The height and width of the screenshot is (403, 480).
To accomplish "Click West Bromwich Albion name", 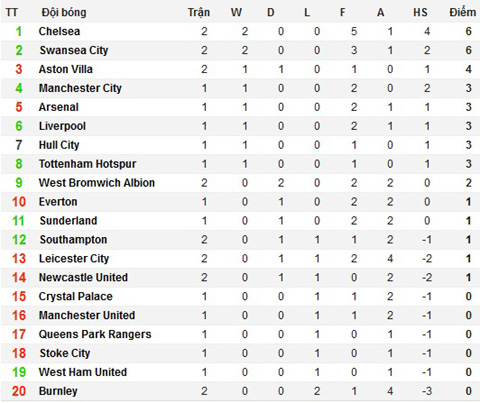I will pos(97,183).
